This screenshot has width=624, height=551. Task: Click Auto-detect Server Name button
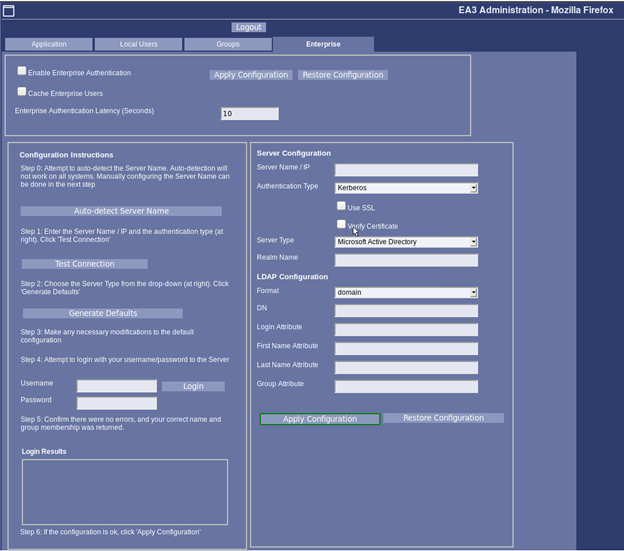(x=121, y=211)
